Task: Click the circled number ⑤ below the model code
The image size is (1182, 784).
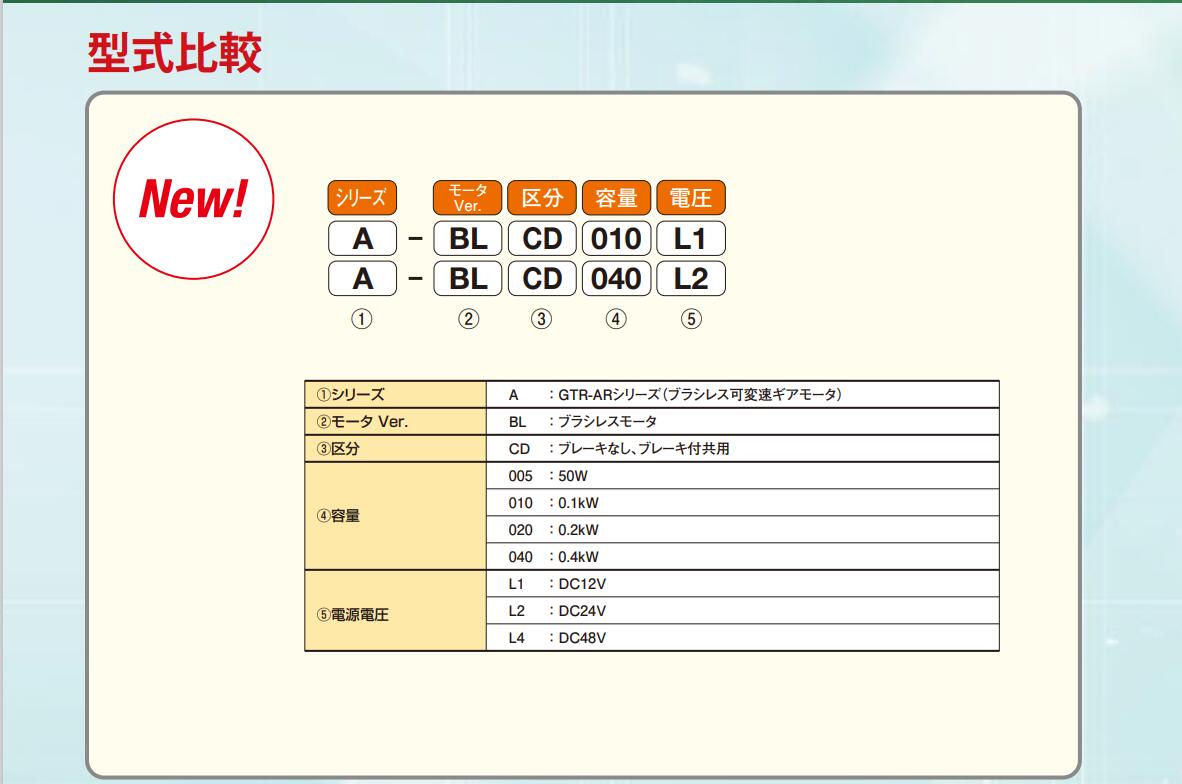Action: pos(690,320)
